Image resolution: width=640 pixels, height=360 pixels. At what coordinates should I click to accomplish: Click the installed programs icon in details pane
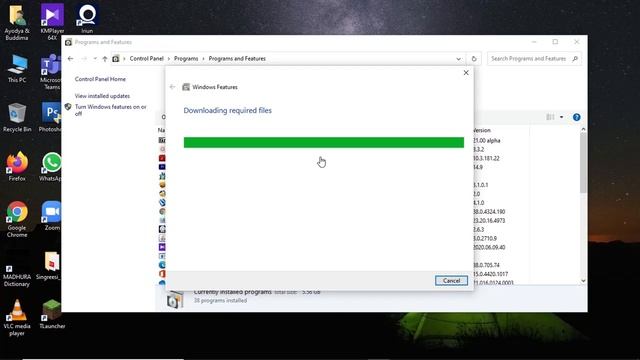175,299
